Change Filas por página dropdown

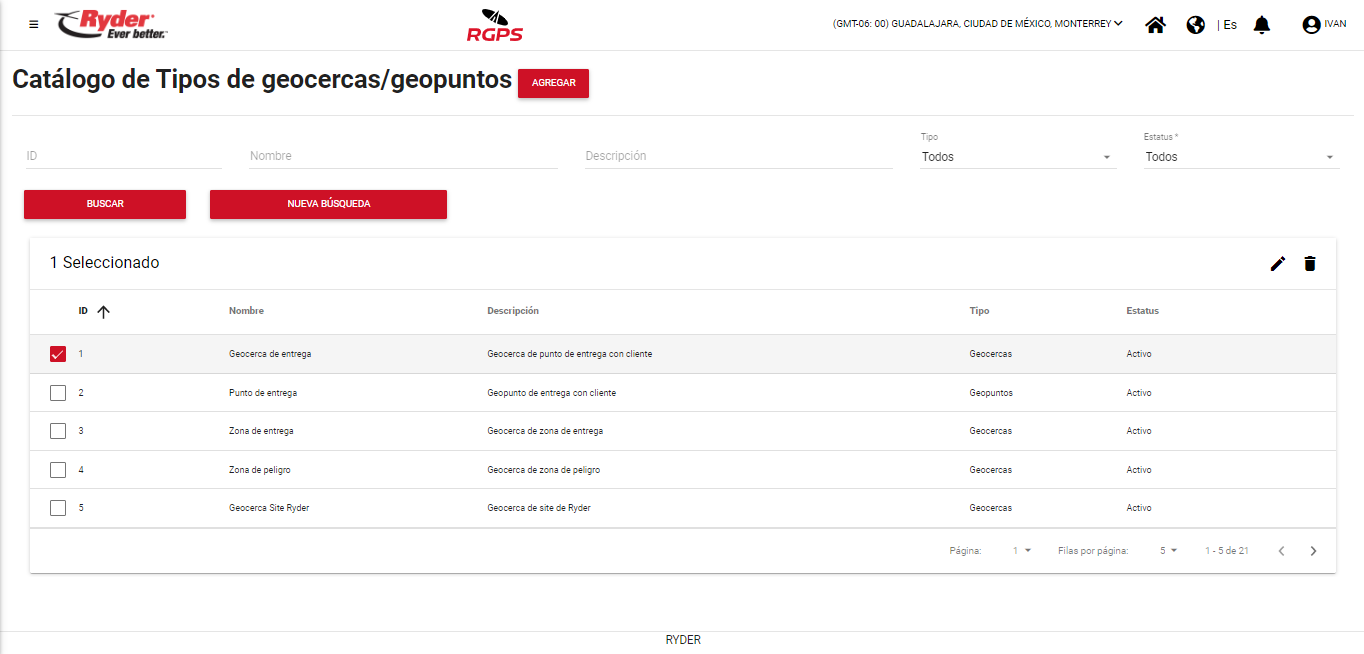click(1168, 551)
